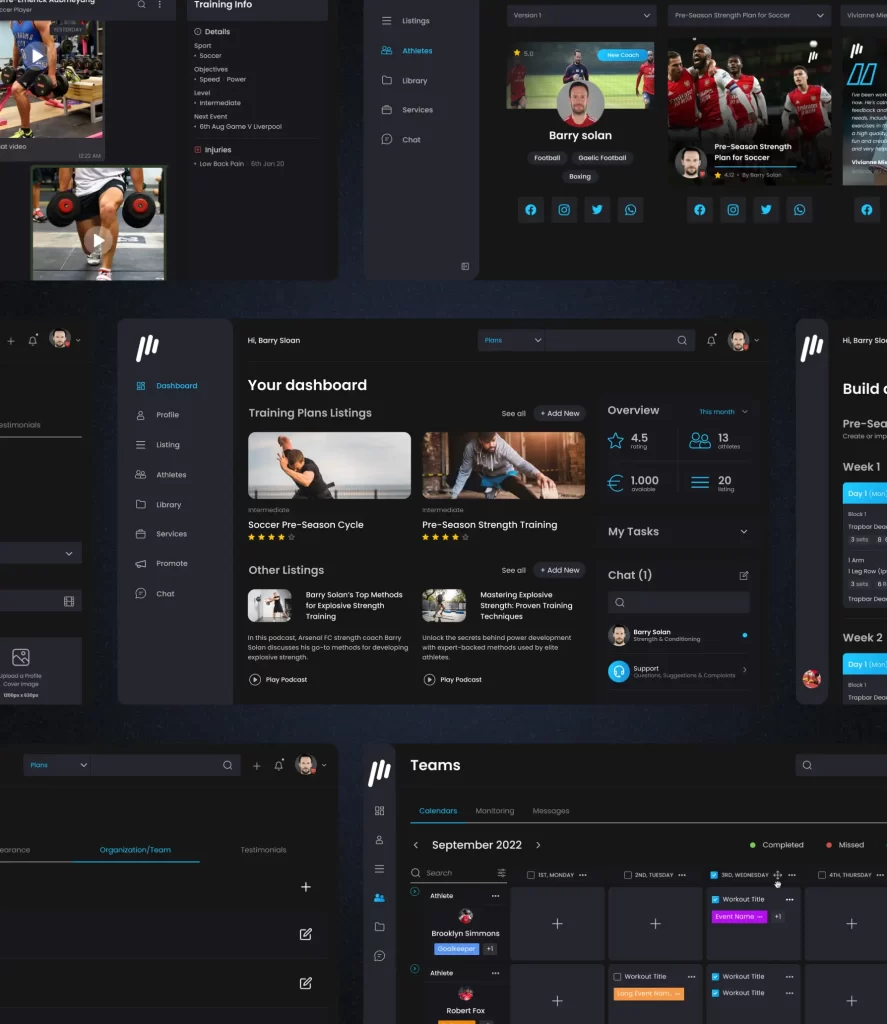Screen dimensions: 887x1024
Task: Click the star rating under Soccer Pre-Season Cycle
Action: pyautogui.click(x=271, y=537)
